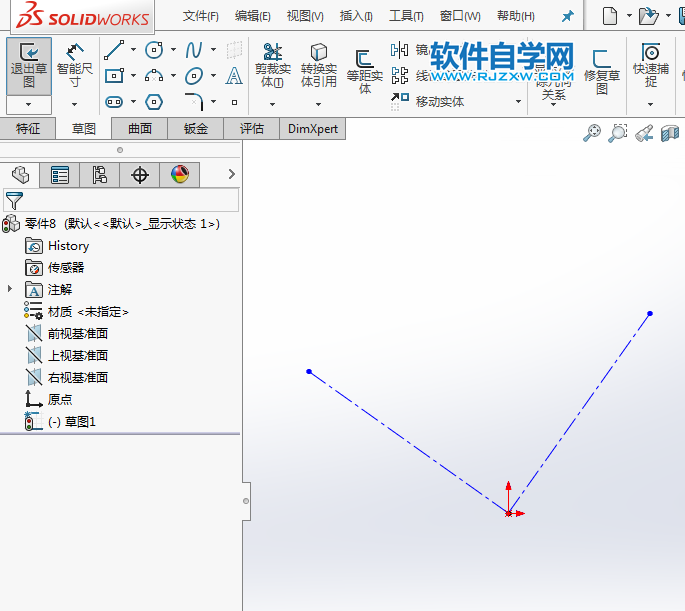Click the Mirror Entities icon
Screen dimensions: 685x611
click(x=399, y=50)
